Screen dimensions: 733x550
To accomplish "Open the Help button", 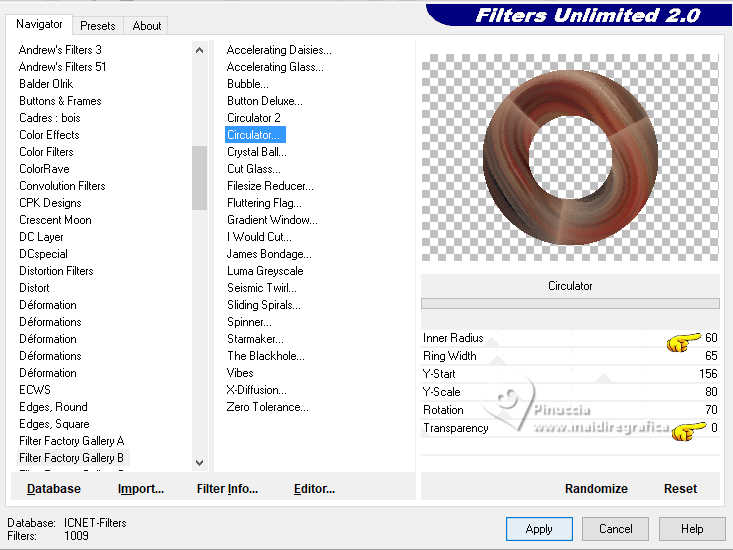I will click(692, 529).
